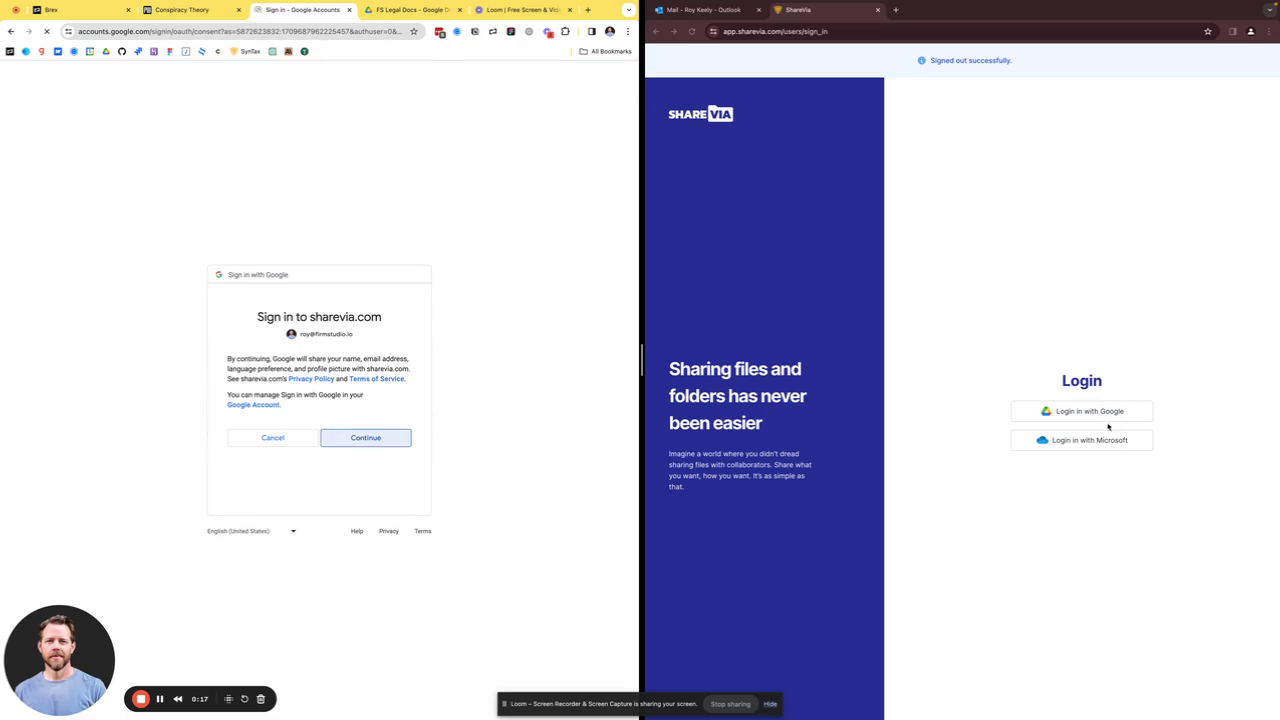This screenshot has height=720, width=1280.
Task: Pause the Loom recording
Action: [x=160, y=699]
